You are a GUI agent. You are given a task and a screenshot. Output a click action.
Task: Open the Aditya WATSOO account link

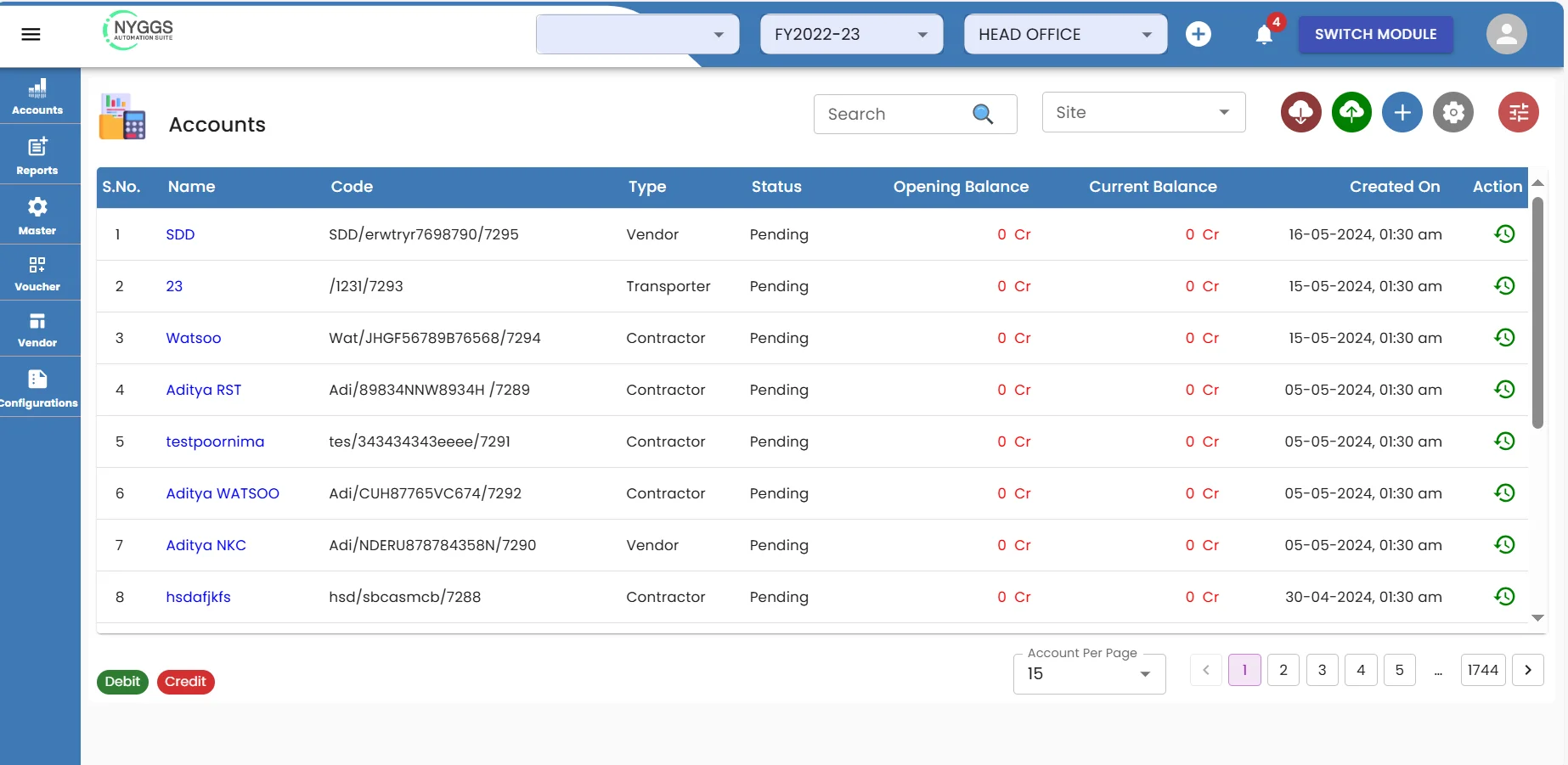pyautogui.click(x=223, y=493)
